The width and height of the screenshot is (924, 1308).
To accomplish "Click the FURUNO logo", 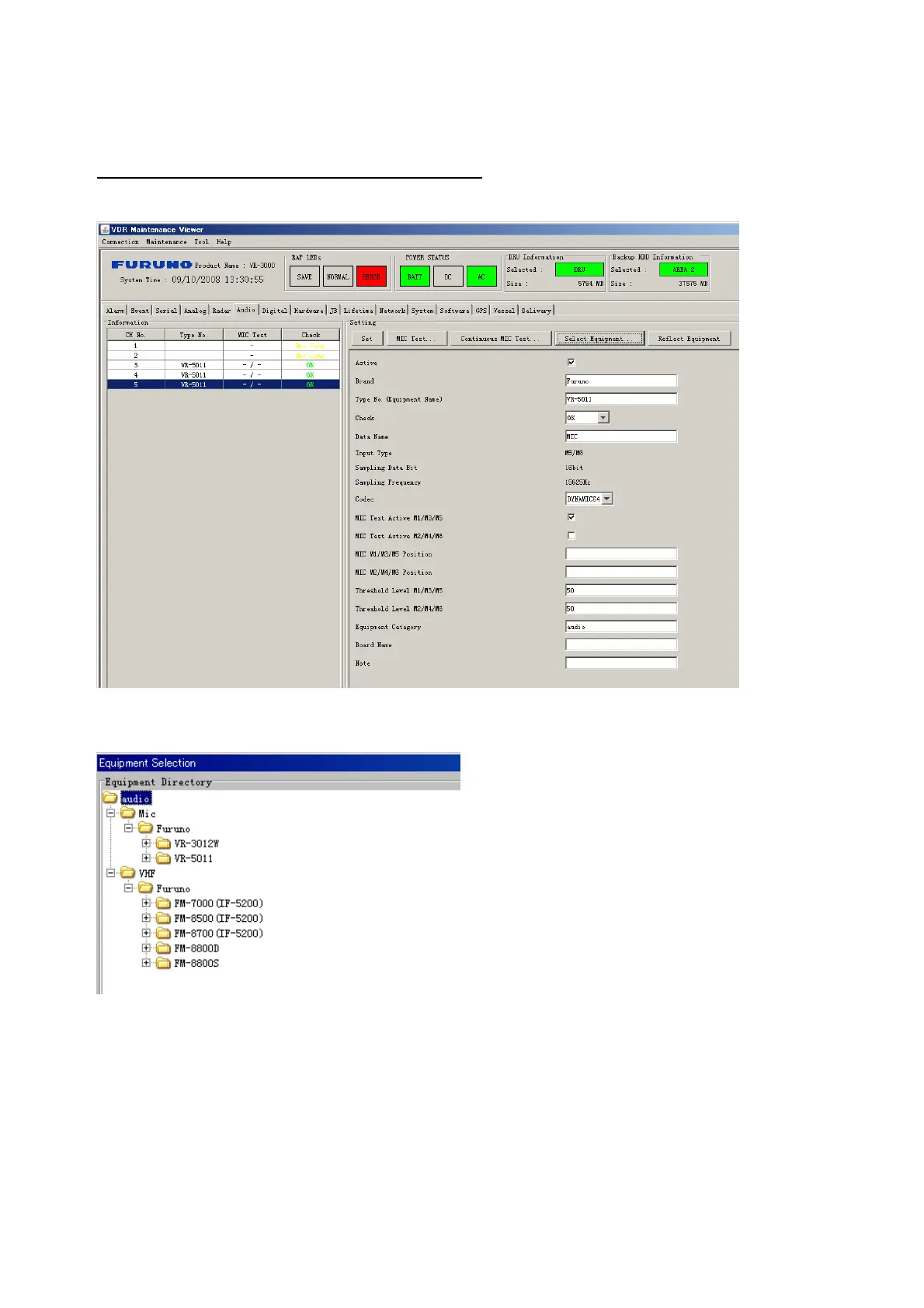I will coord(151,265).
